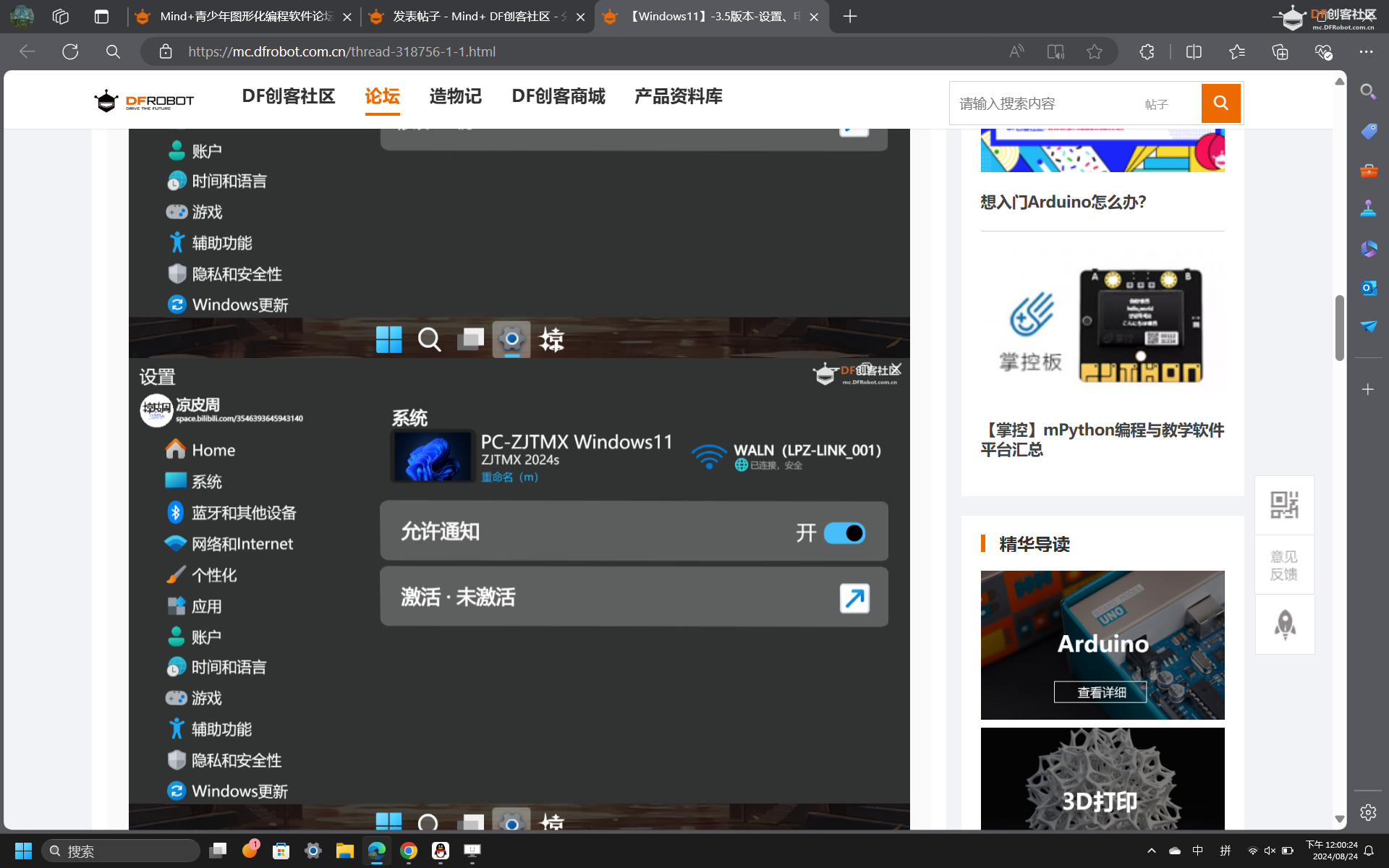Click the read aloud icon
This screenshot has width=1389, height=868.
click(1016, 51)
